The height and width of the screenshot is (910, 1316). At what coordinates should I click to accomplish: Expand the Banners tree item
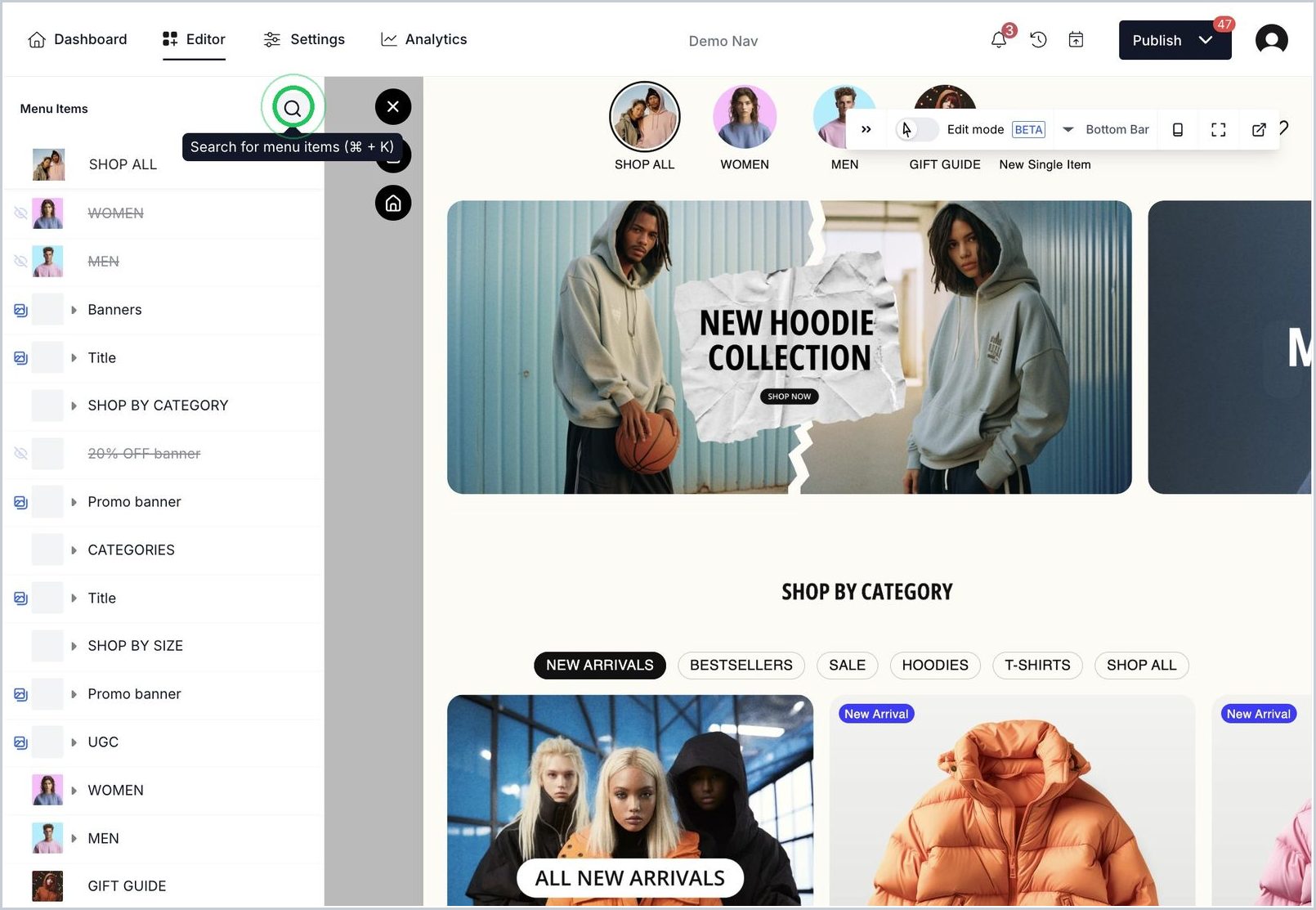tap(74, 310)
